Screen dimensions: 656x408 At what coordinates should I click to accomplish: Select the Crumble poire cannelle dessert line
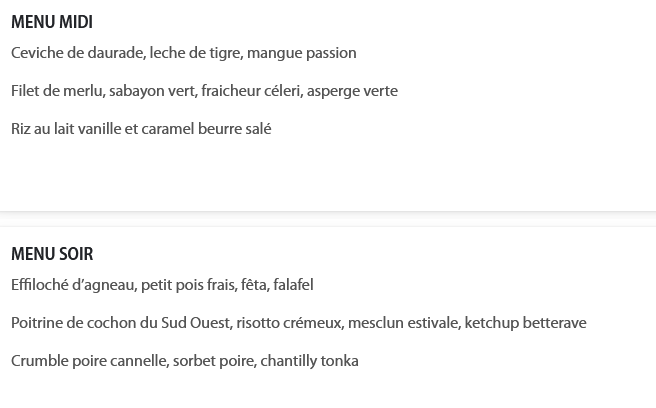tap(184, 361)
